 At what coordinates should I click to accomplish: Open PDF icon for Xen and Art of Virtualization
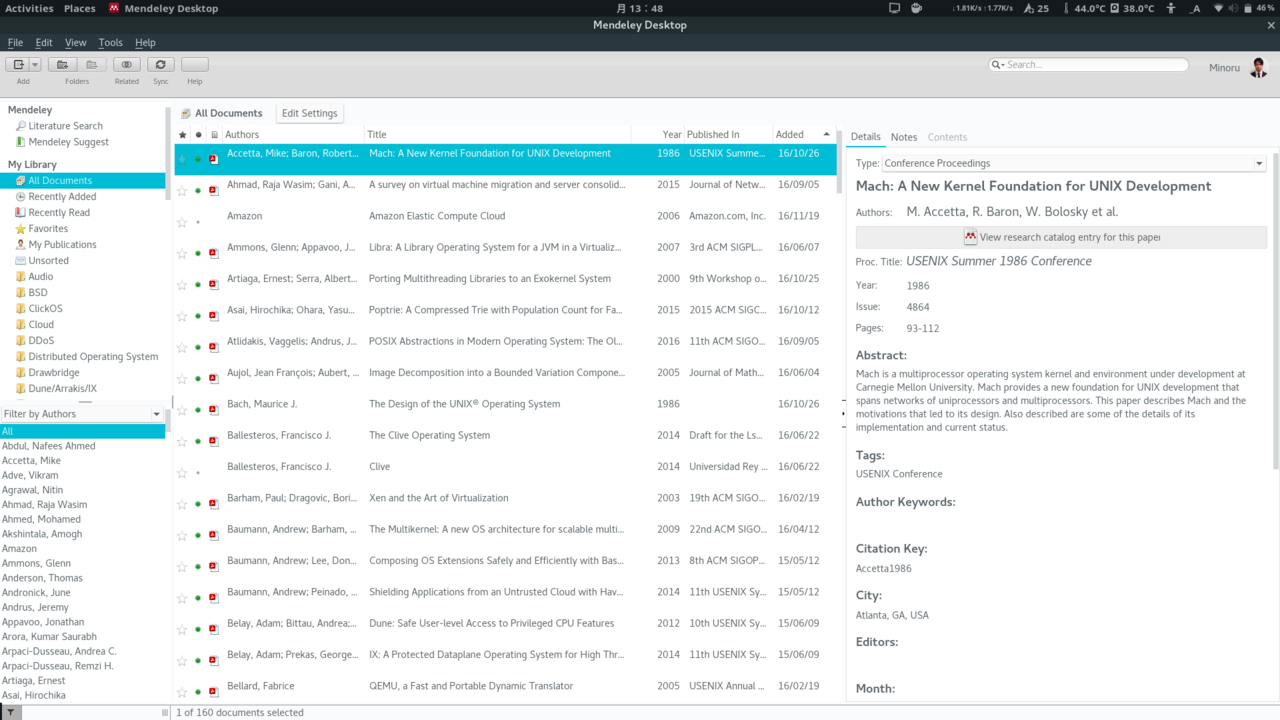pos(213,504)
